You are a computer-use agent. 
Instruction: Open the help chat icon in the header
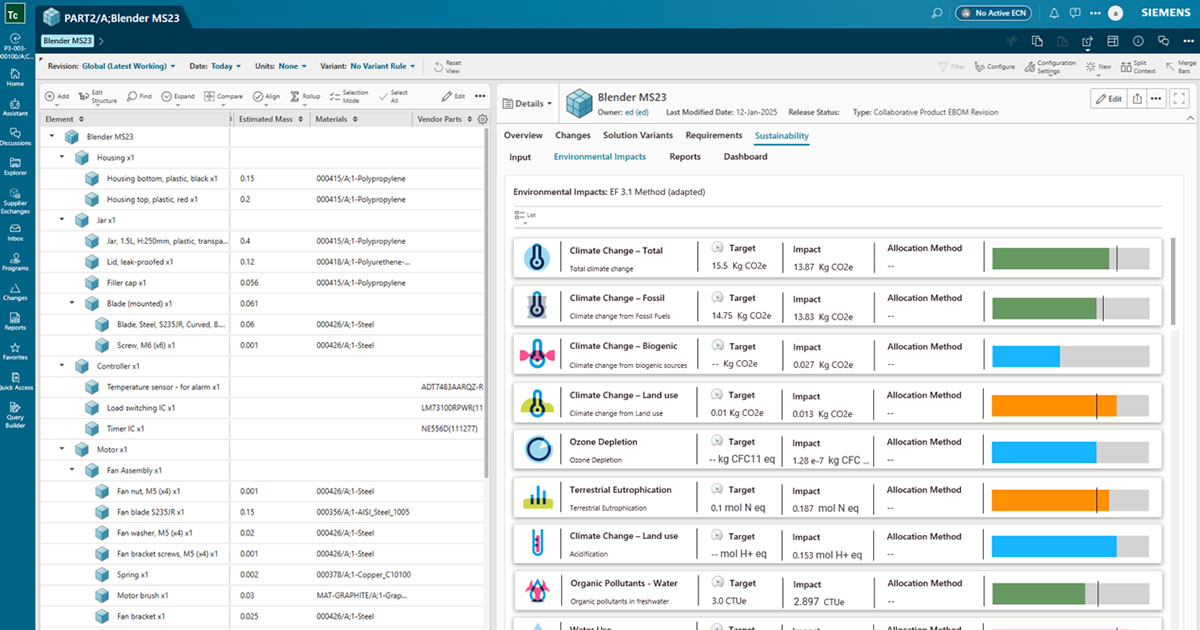pyautogui.click(x=1076, y=13)
